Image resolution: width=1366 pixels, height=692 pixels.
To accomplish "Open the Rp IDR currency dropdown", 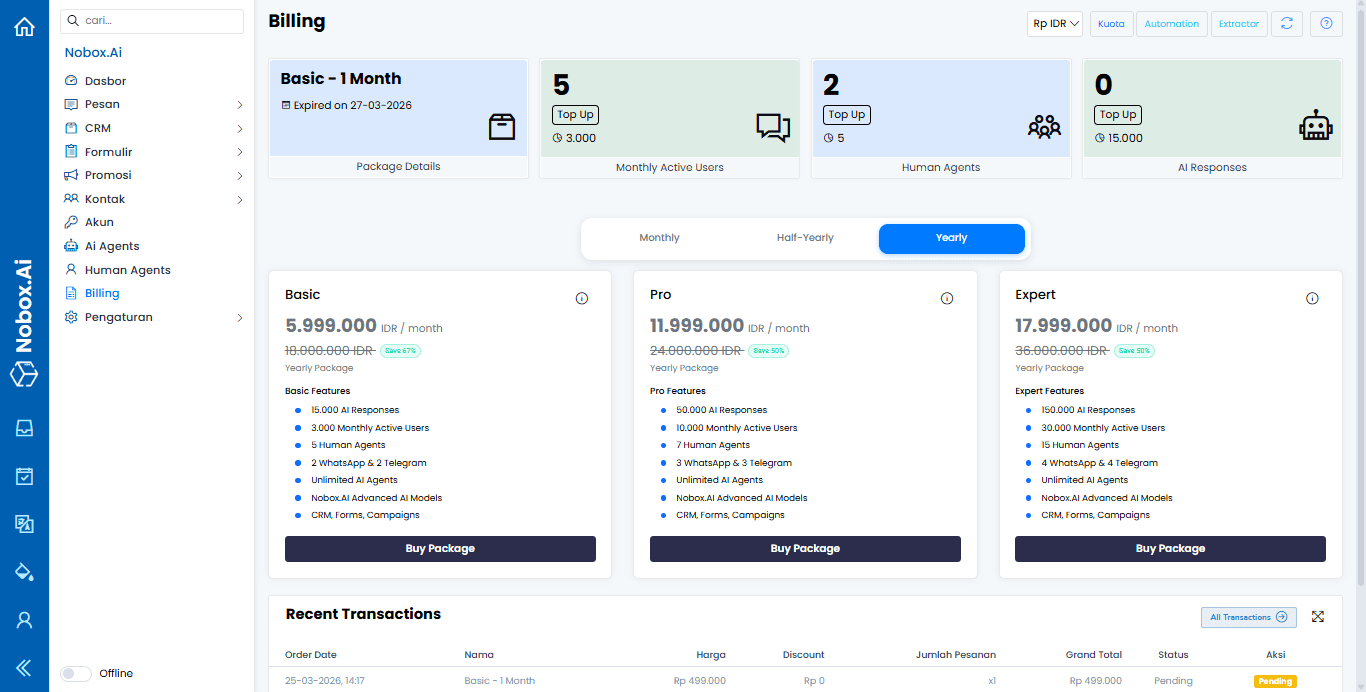I will click(1056, 24).
